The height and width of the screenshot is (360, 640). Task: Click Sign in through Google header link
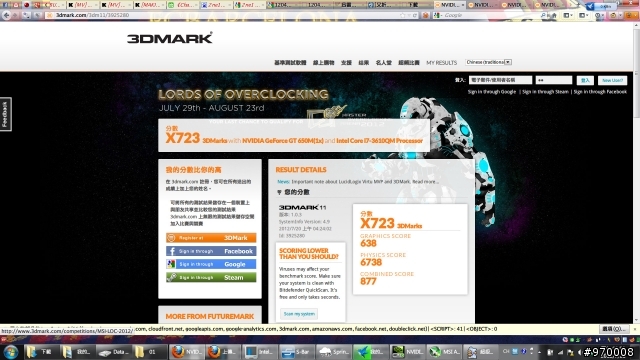pos(492,92)
